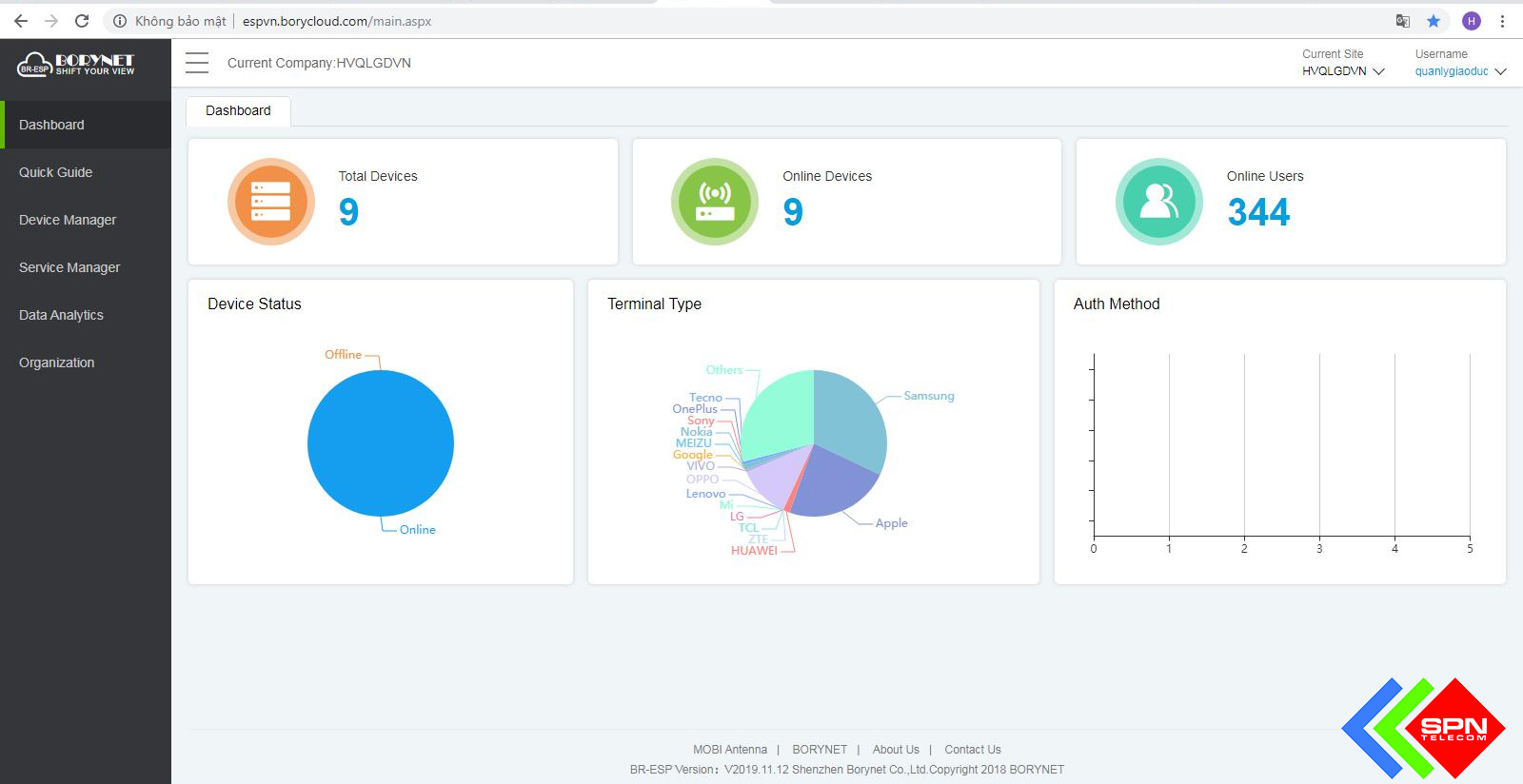Click the About Us footer link

pos(896,750)
